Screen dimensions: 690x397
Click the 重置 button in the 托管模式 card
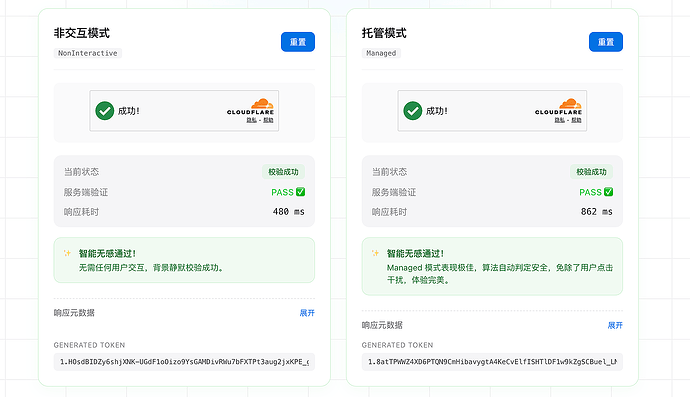(x=606, y=42)
